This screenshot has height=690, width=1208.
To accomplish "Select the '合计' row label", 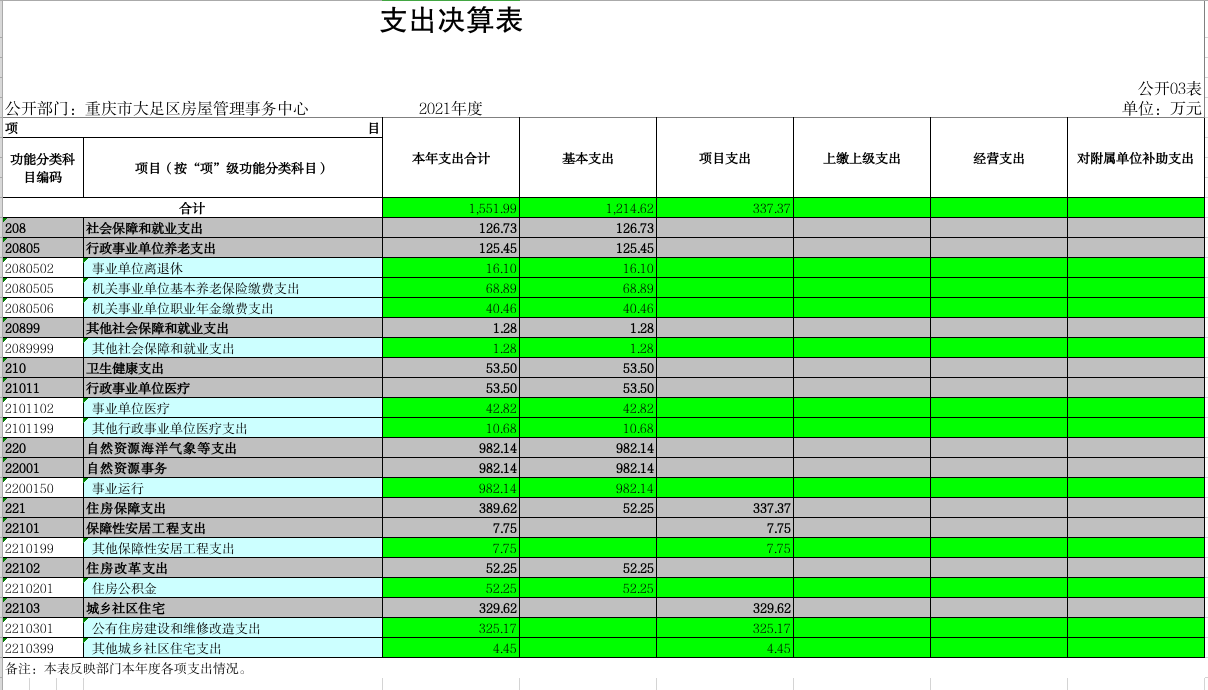I will (x=193, y=208).
